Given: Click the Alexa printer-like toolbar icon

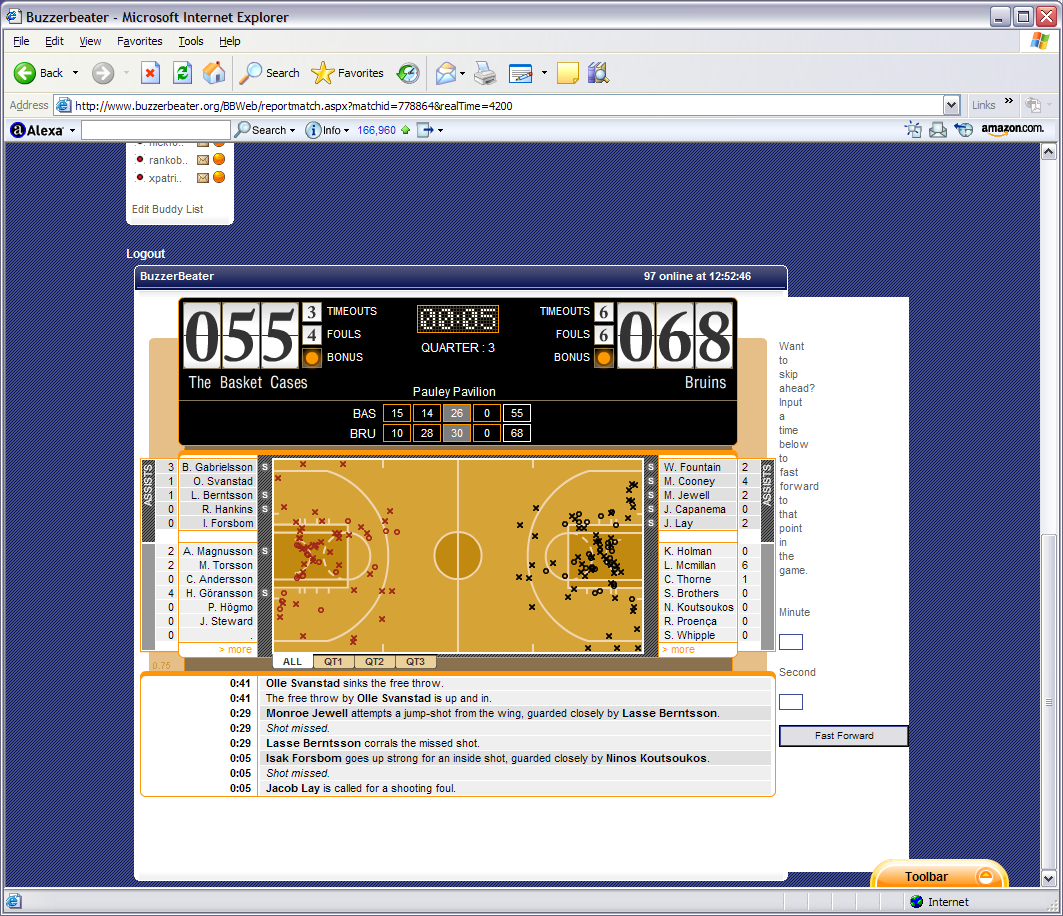Looking at the screenshot, I should click(x=938, y=130).
